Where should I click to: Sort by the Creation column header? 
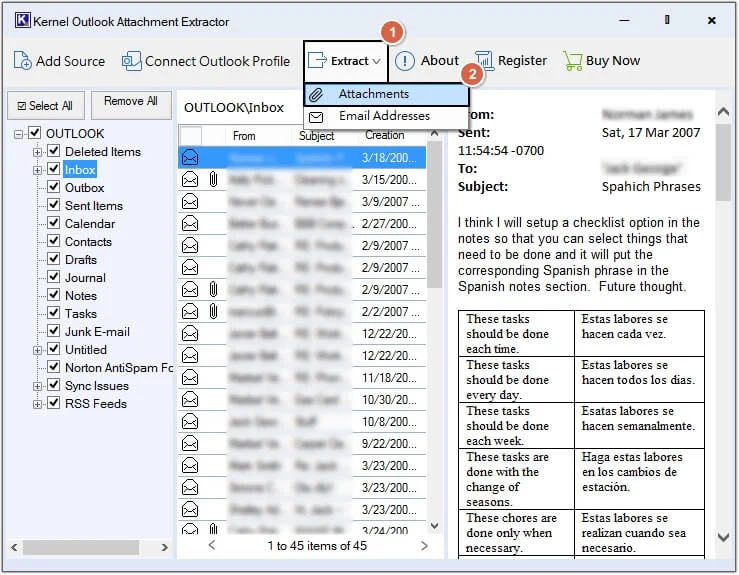385,135
